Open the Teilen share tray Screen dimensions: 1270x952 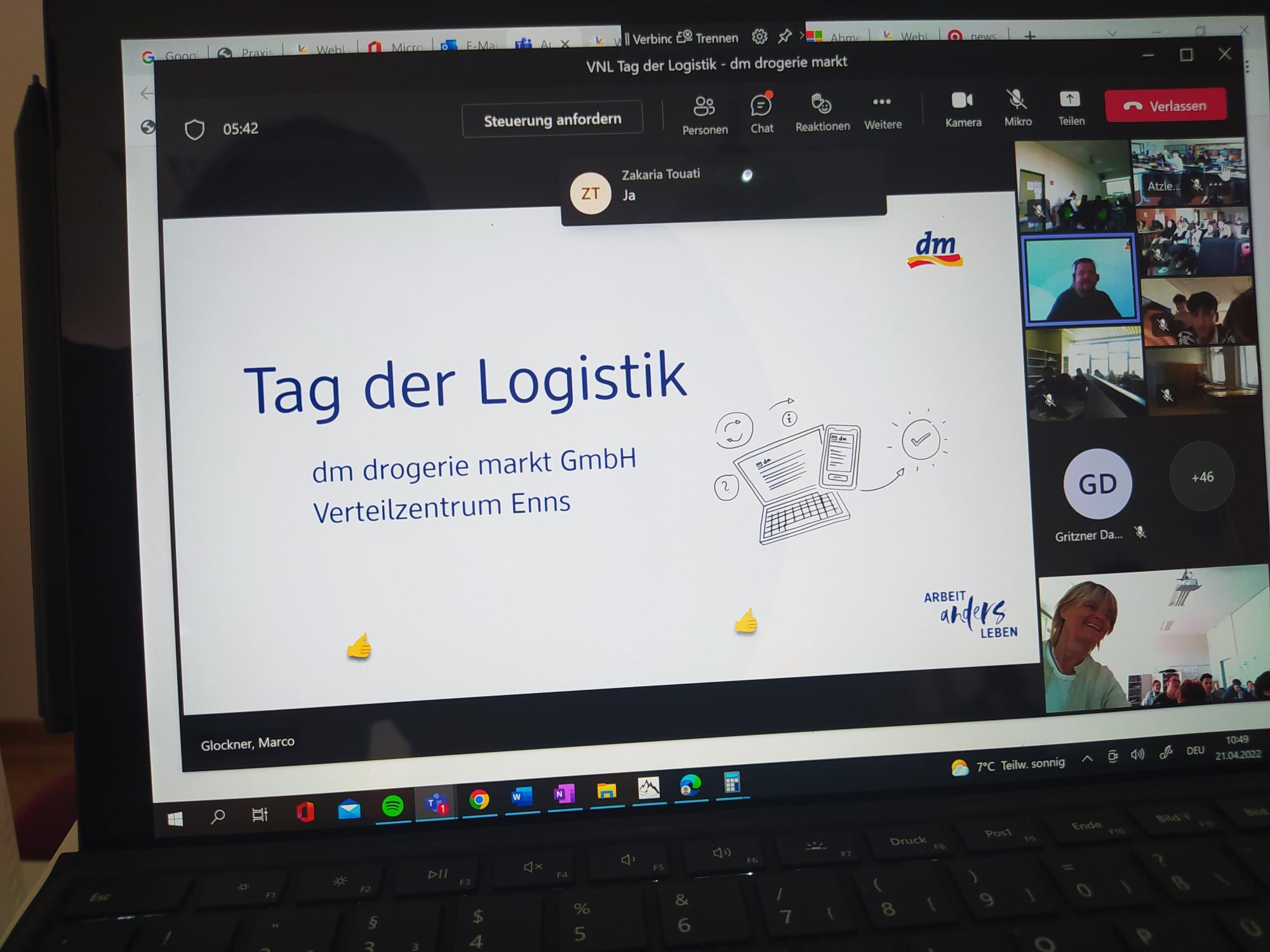pyautogui.click(x=1071, y=107)
